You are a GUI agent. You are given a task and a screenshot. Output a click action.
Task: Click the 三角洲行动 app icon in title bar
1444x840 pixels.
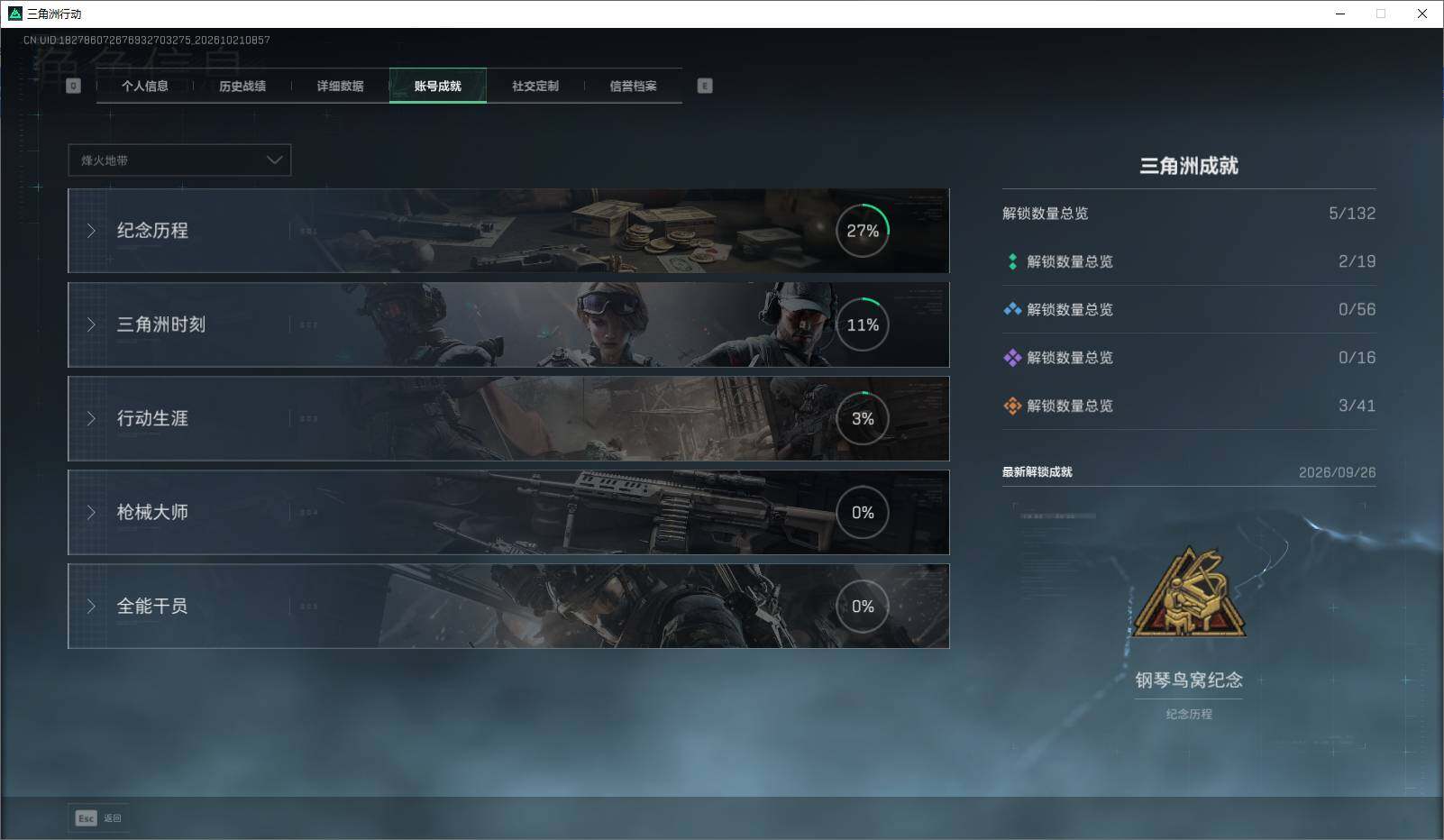[14, 14]
